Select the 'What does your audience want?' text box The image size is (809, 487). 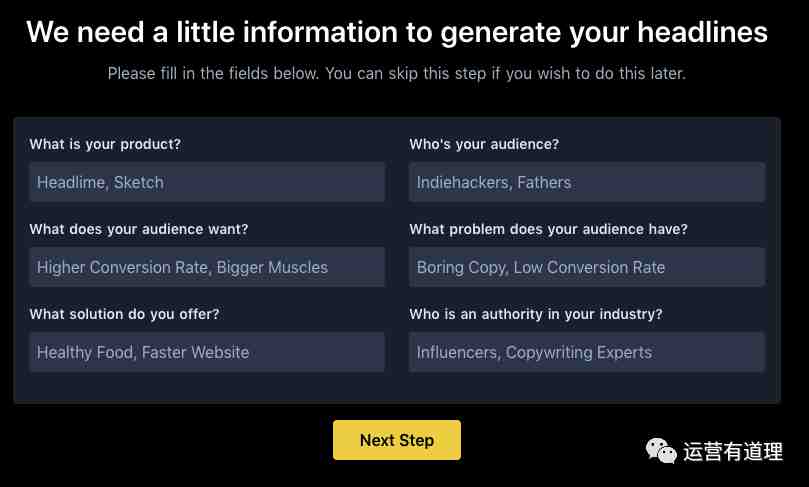[207, 267]
